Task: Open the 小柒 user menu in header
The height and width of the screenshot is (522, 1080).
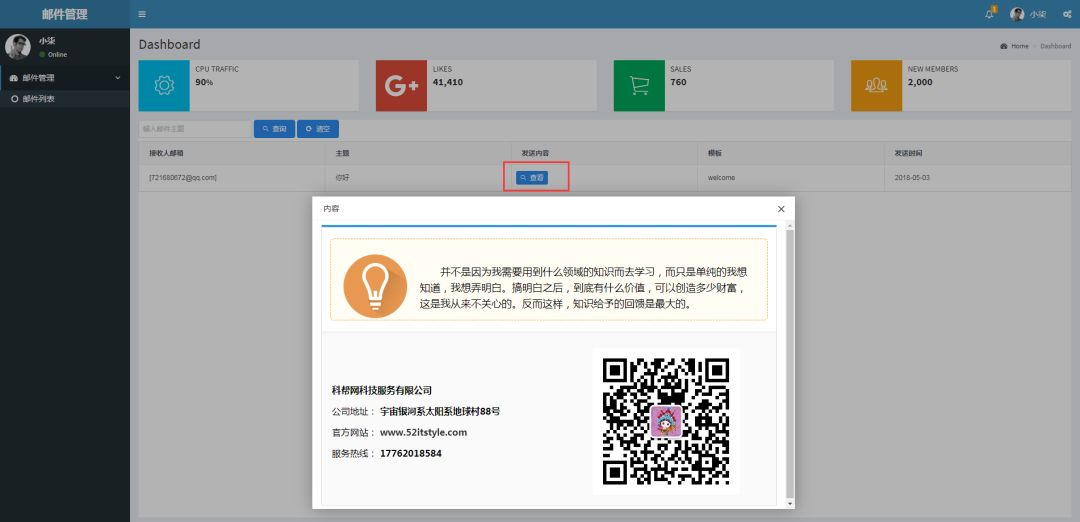Action: [x=1028, y=14]
